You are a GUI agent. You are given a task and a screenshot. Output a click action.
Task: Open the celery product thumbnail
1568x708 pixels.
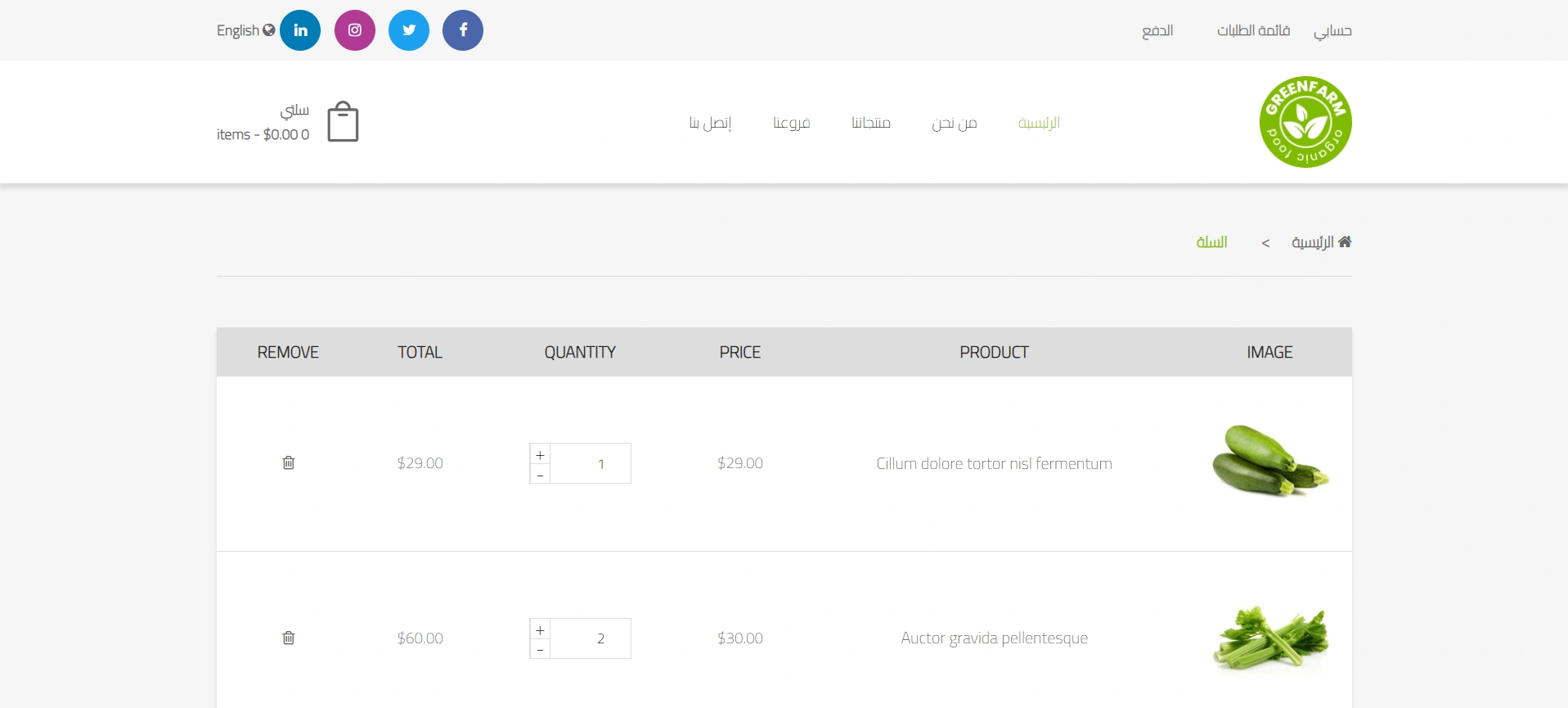1270,638
